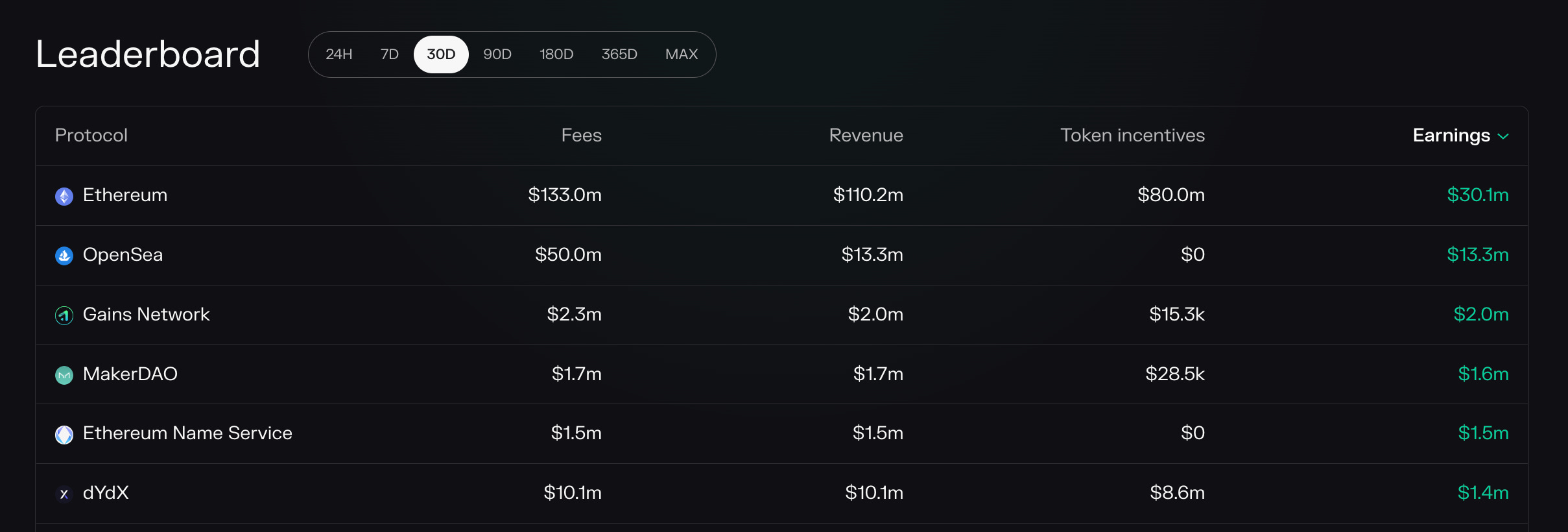The image size is (1568, 532).
Task: Click dYdX fees value $10.1m
Action: 573,492
